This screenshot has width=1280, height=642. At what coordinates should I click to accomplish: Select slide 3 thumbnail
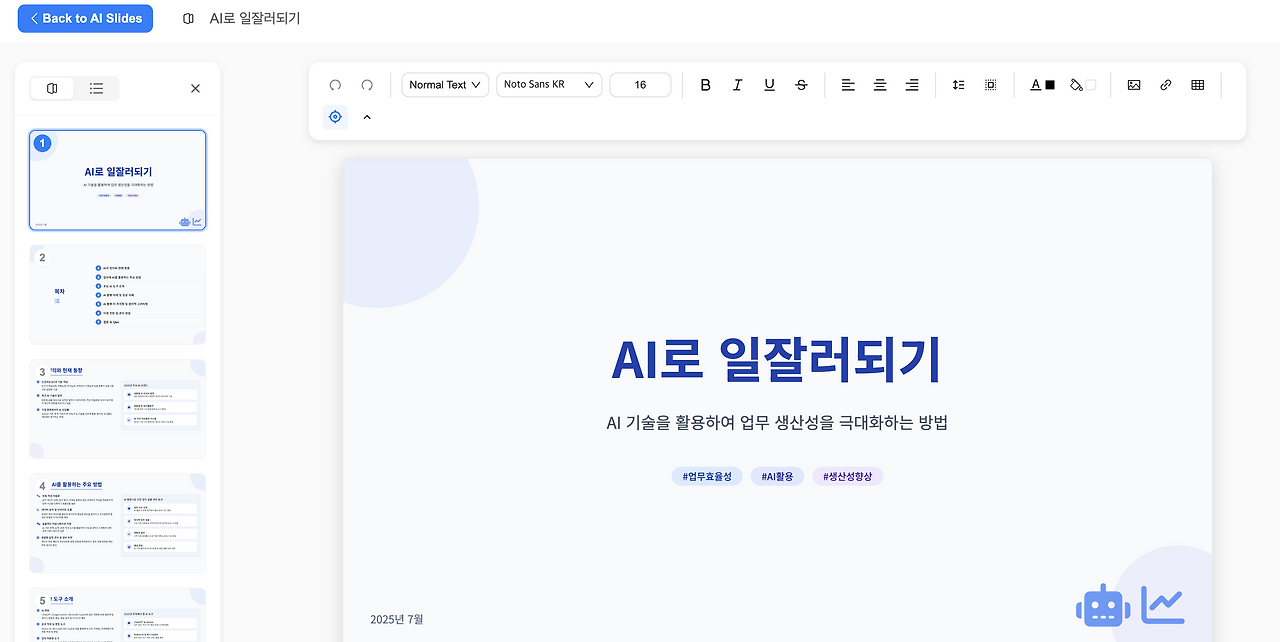click(x=117, y=408)
